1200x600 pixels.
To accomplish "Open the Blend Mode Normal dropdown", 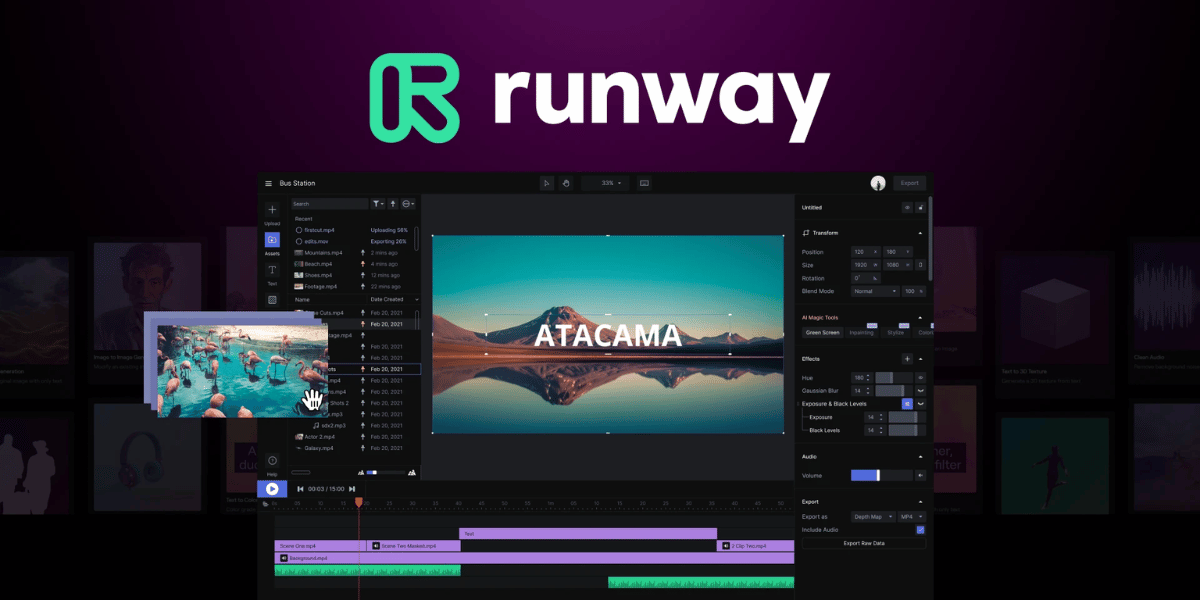I will tap(874, 291).
